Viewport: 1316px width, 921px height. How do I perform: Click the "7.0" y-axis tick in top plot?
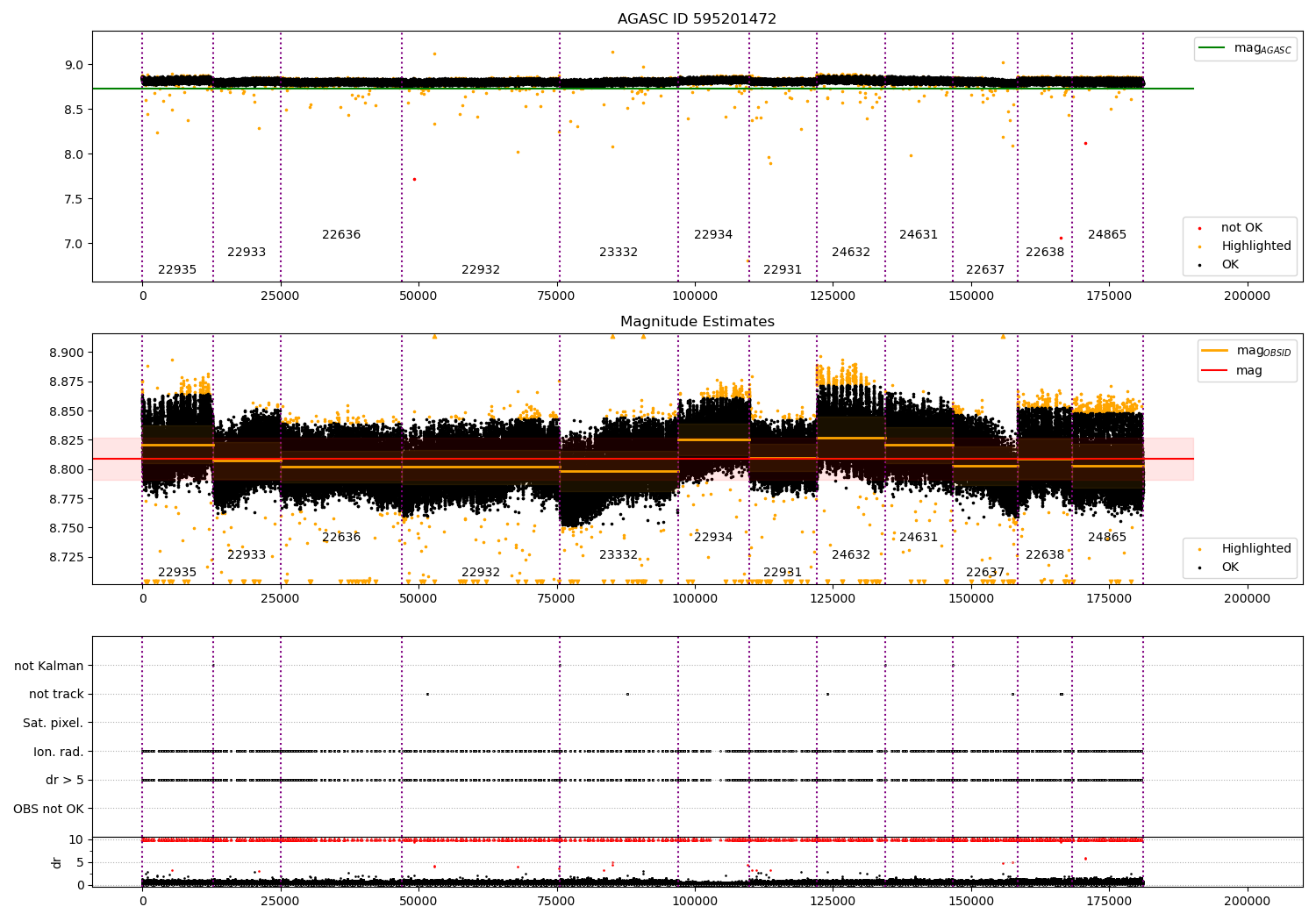tap(74, 244)
